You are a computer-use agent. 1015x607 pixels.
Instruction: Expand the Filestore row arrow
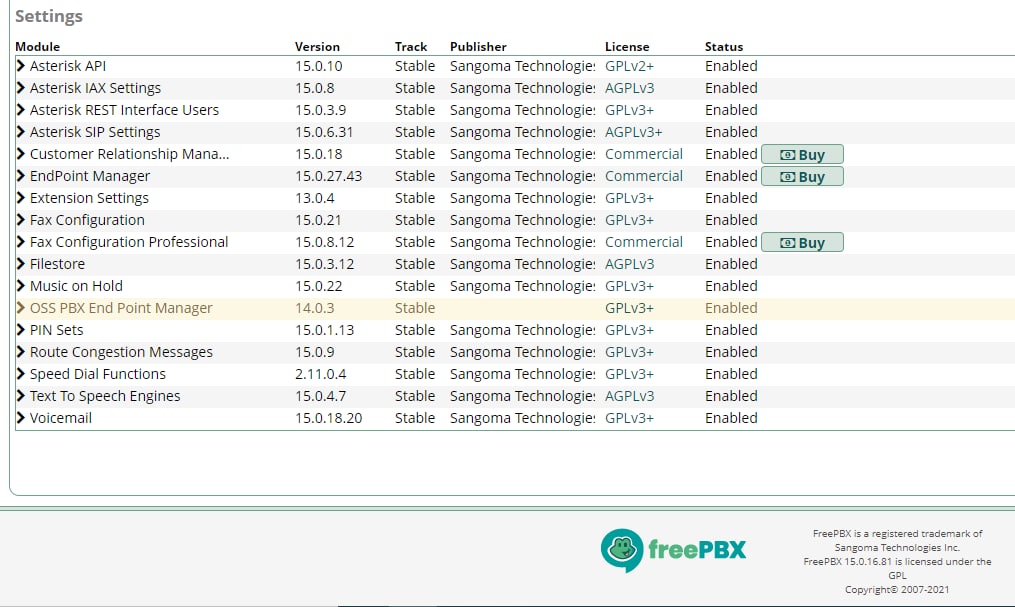coord(21,264)
